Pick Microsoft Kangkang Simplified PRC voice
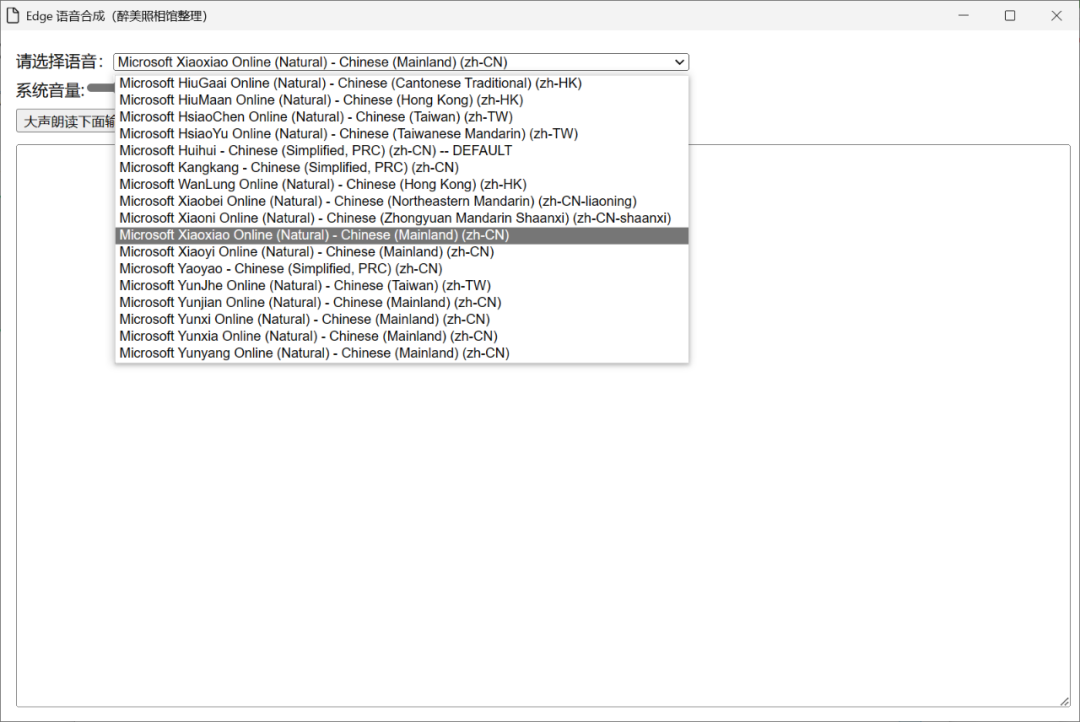The image size is (1080, 722). point(402,167)
